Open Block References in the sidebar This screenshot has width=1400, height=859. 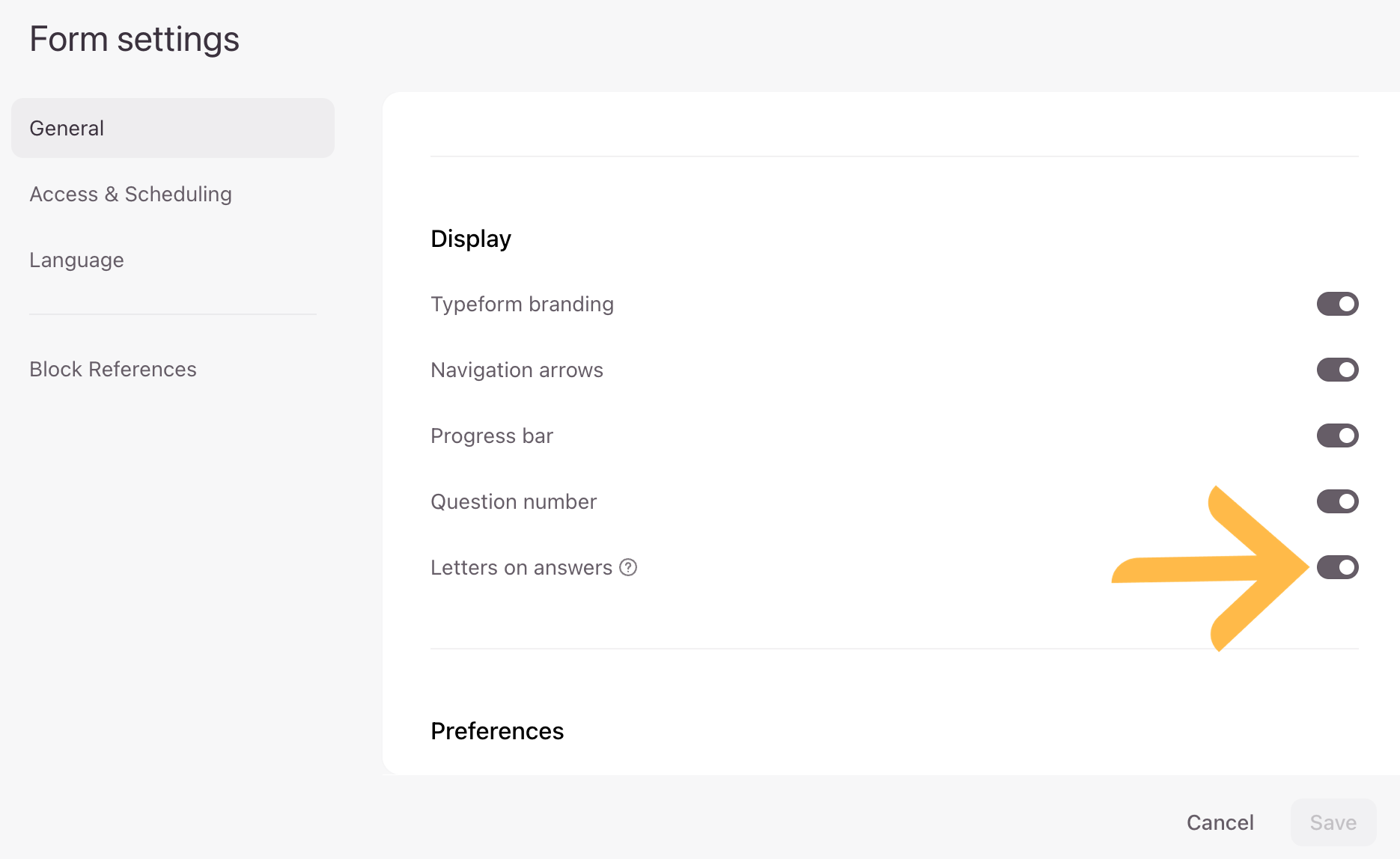pos(113,369)
